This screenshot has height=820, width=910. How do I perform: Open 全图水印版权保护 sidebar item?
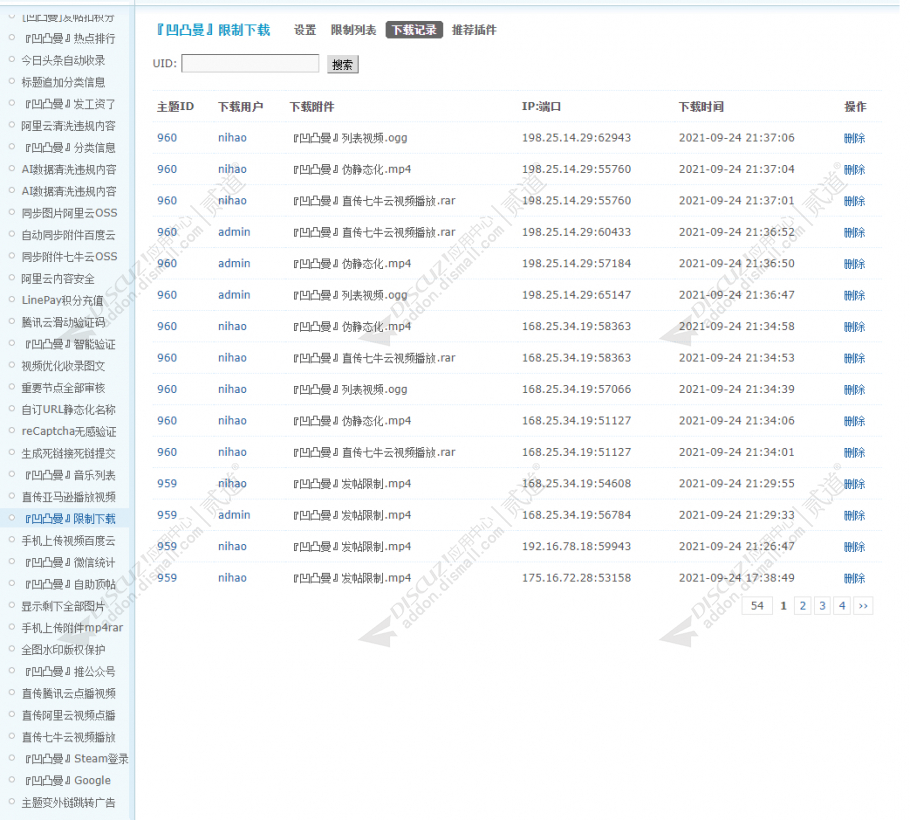[63, 650]
